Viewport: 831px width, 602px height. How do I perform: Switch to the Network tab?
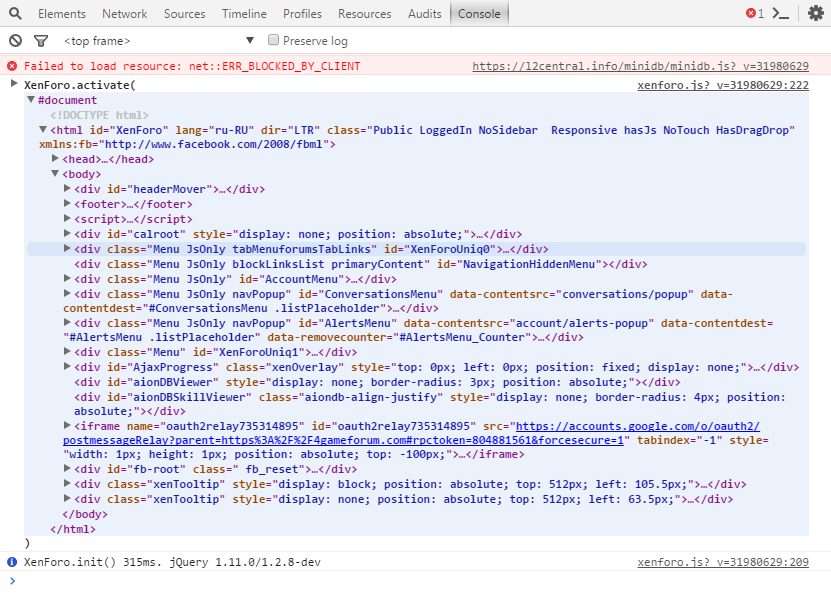pyautogui.click(x=125, y=14)
